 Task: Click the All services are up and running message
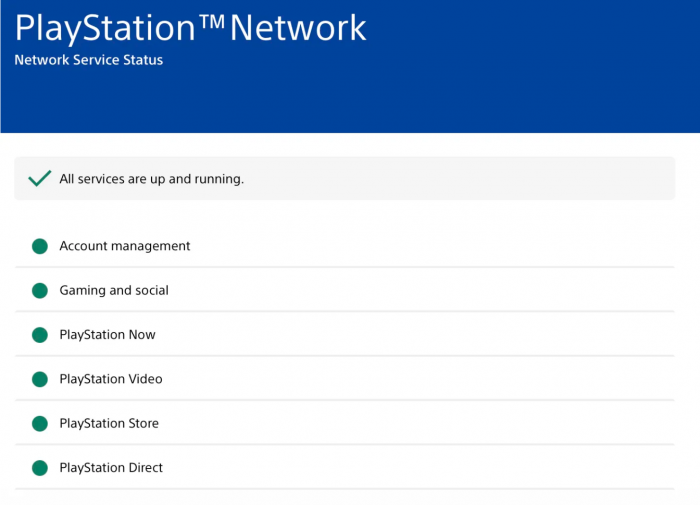tap(152, 179)
